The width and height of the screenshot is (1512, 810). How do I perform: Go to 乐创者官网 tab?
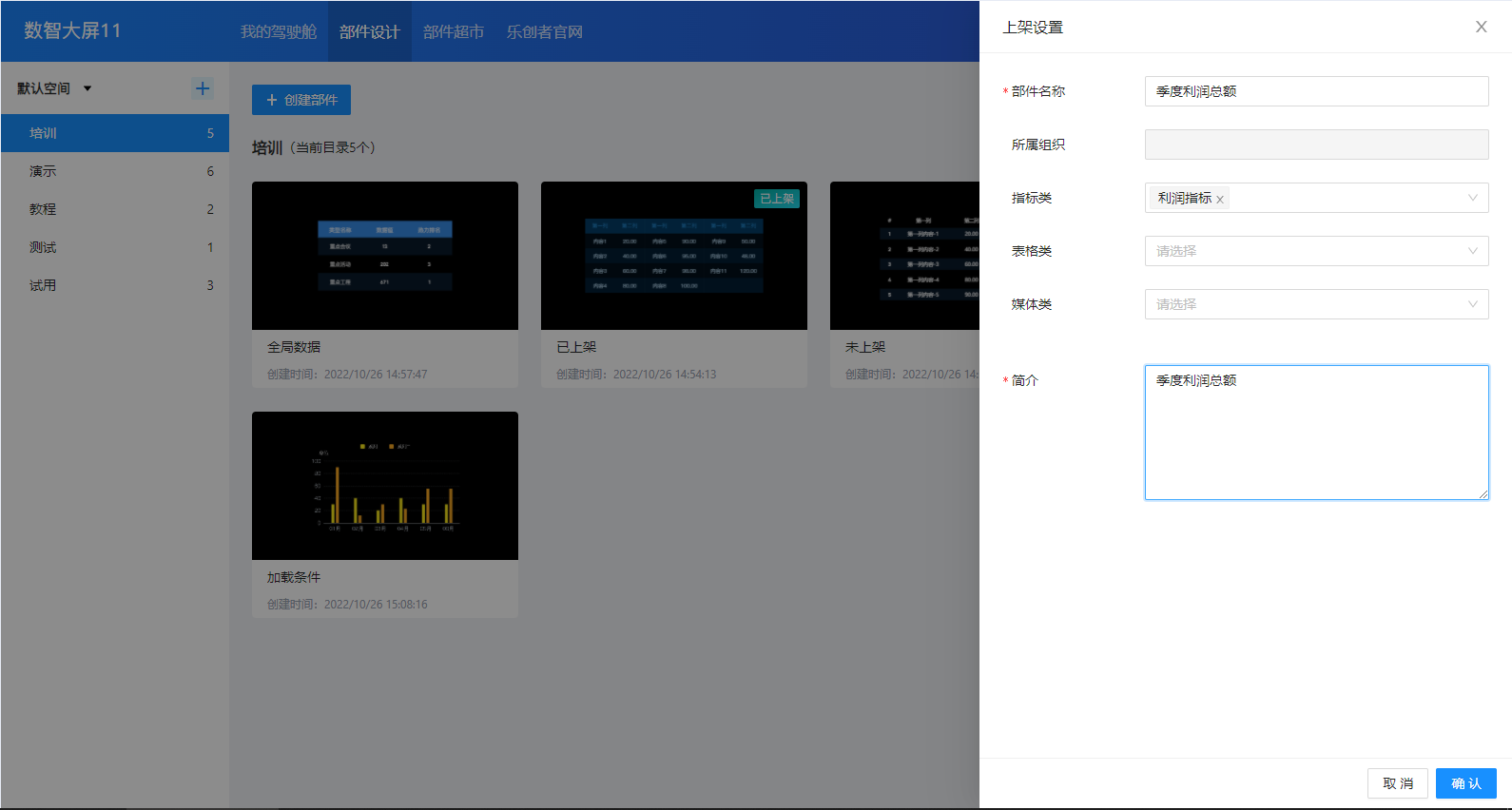pos(544,31)
